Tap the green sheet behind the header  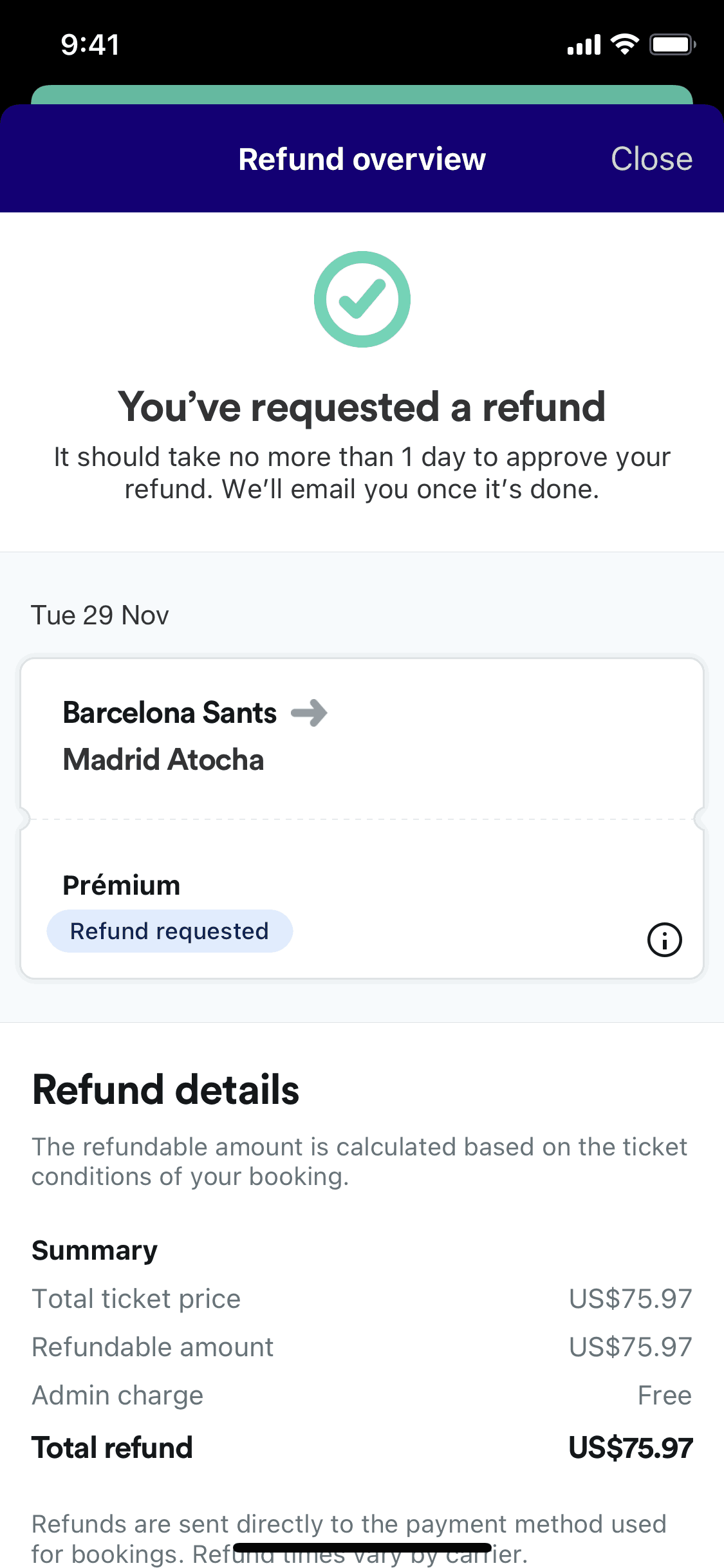click(x=362, y=94)
